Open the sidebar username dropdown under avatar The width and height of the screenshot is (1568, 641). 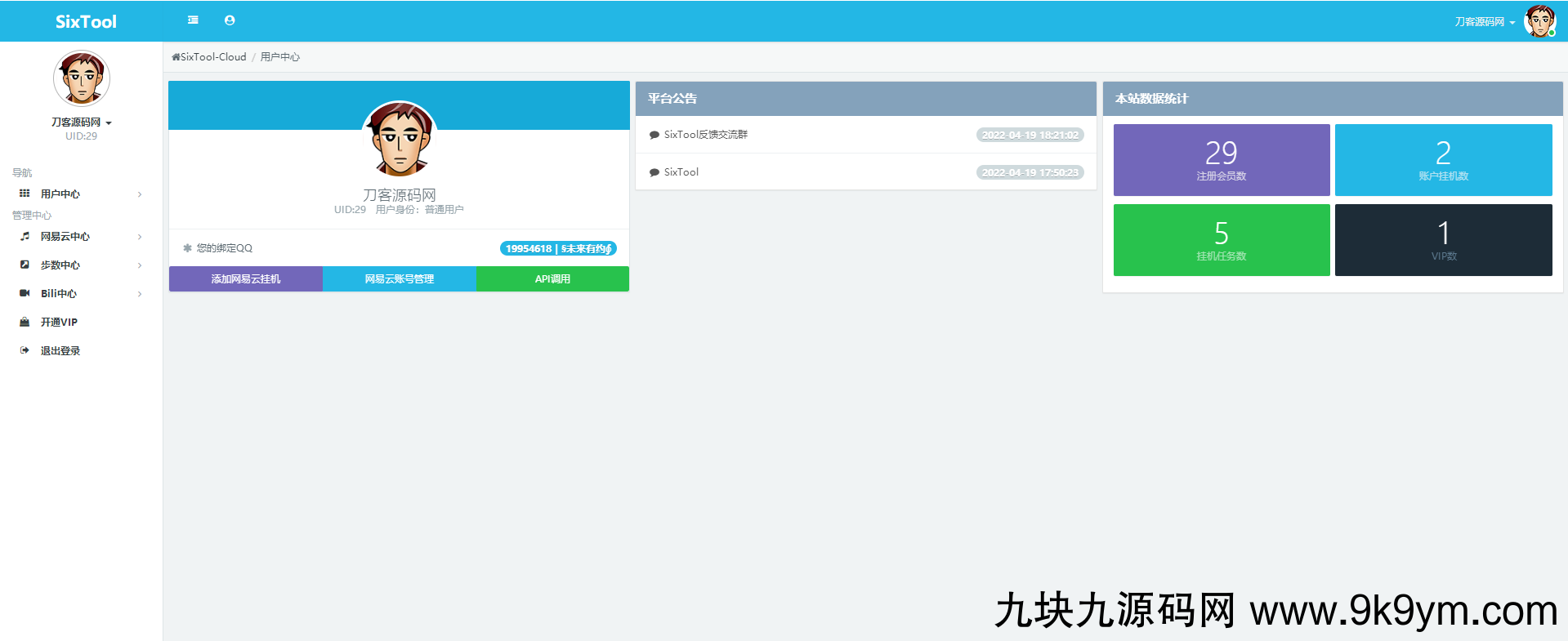tap(81, 122)
